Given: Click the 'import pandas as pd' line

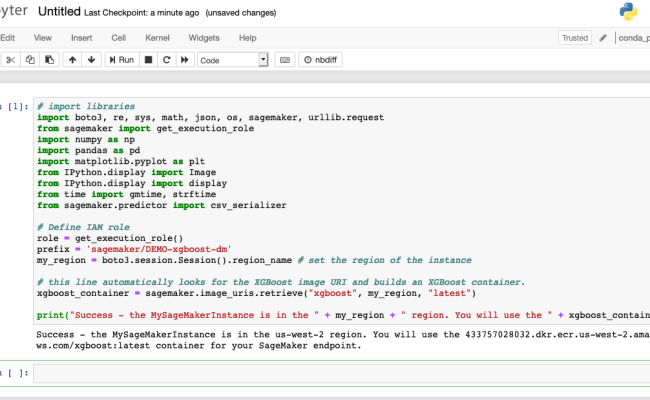Looking at the screenshot, I should [88, 150].
